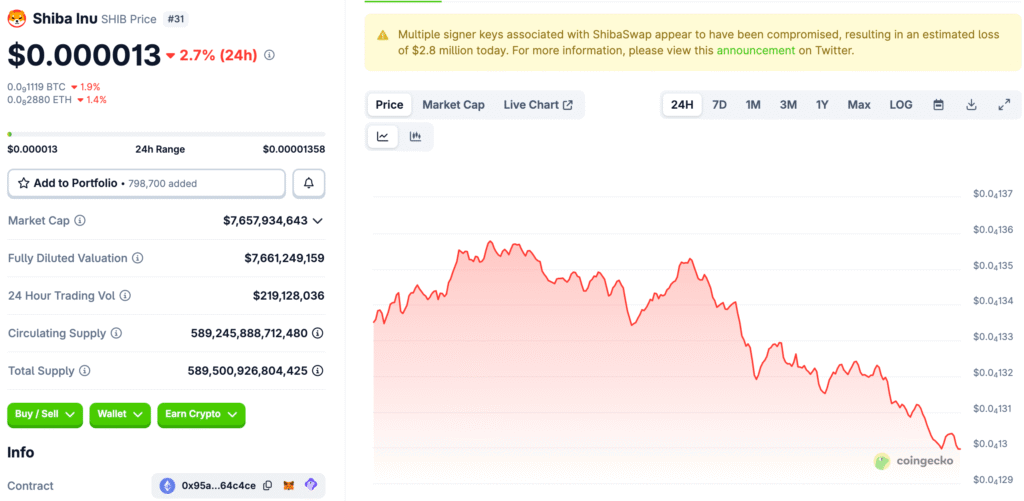Click the $7,657,934,643 market cap value
Screen dimensions: 1024x501
[265, 221]
